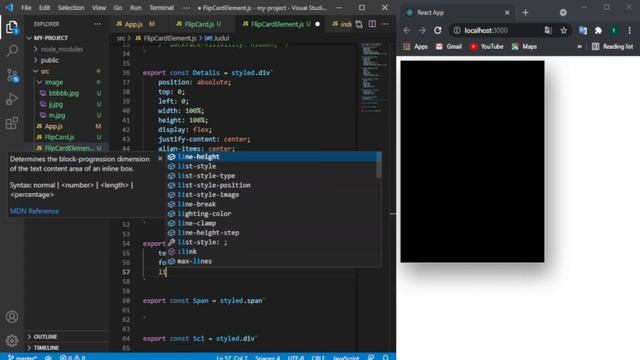
Task: Open the Chrome Extensions puzzle icon
Action: pos(598,30)
